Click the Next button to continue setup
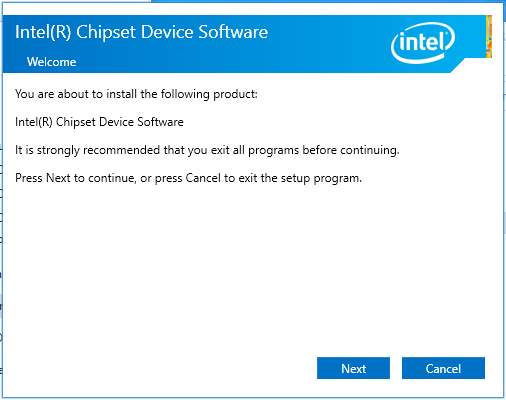This screenshot has height=400, width=506. [x=353, y=368]
